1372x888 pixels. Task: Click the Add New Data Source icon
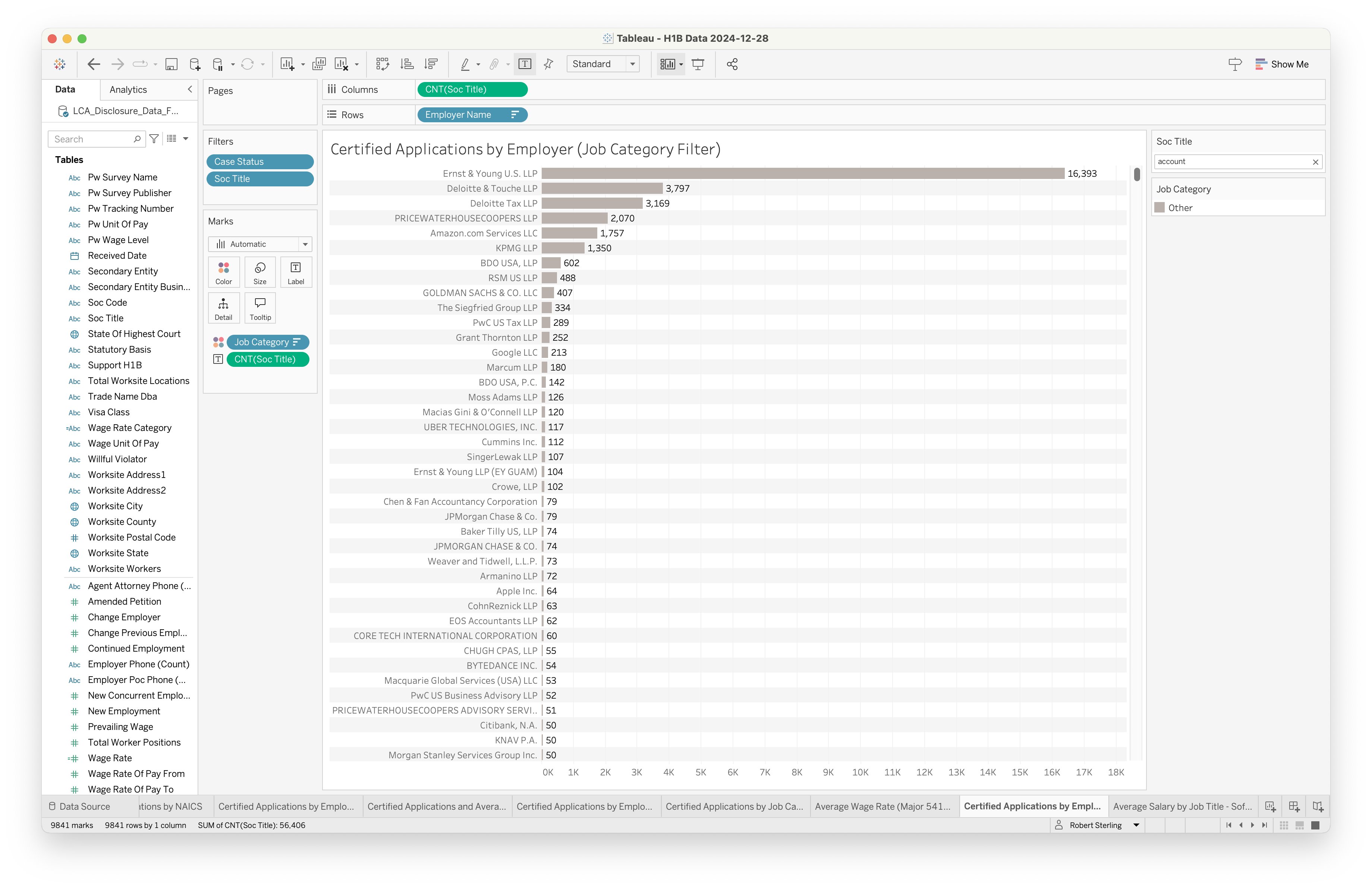point(195,64)
